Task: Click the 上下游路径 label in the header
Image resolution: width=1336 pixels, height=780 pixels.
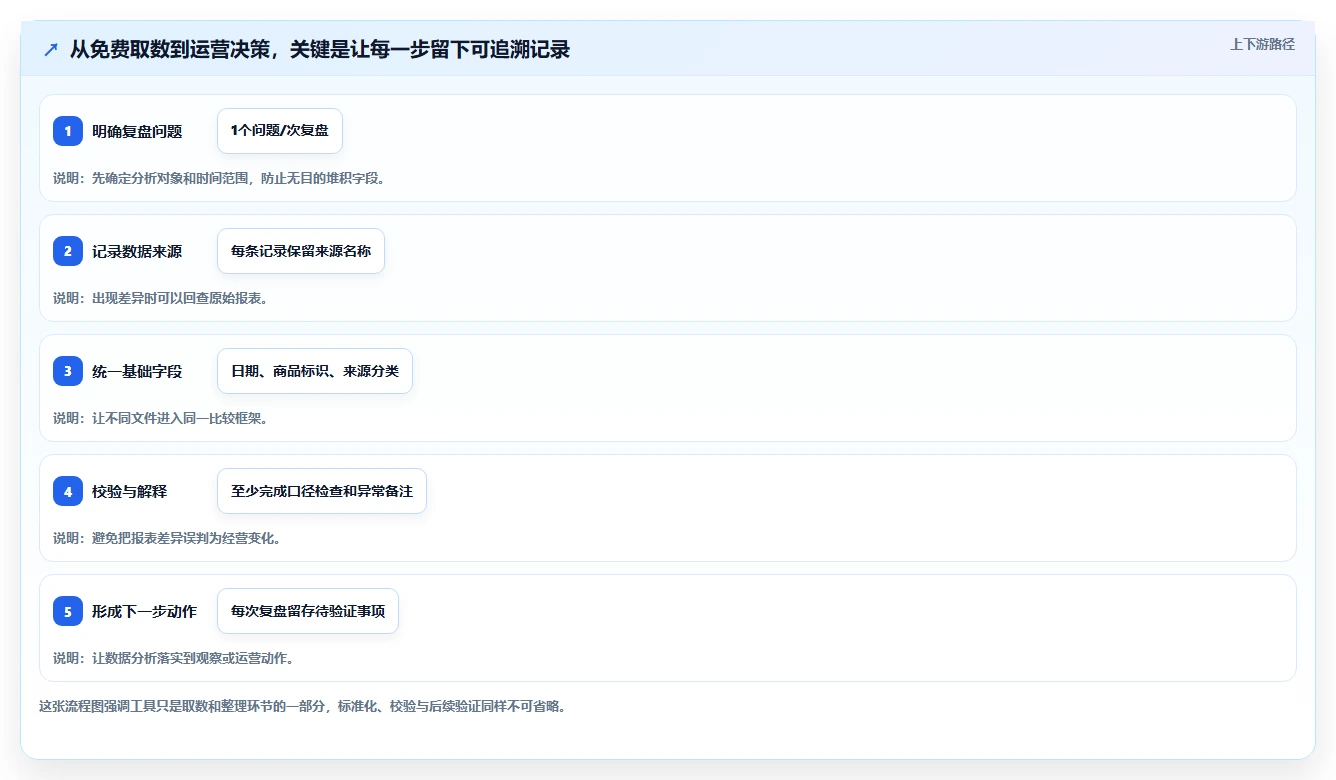Action: pyautogui.click(x=1262, y=44)
